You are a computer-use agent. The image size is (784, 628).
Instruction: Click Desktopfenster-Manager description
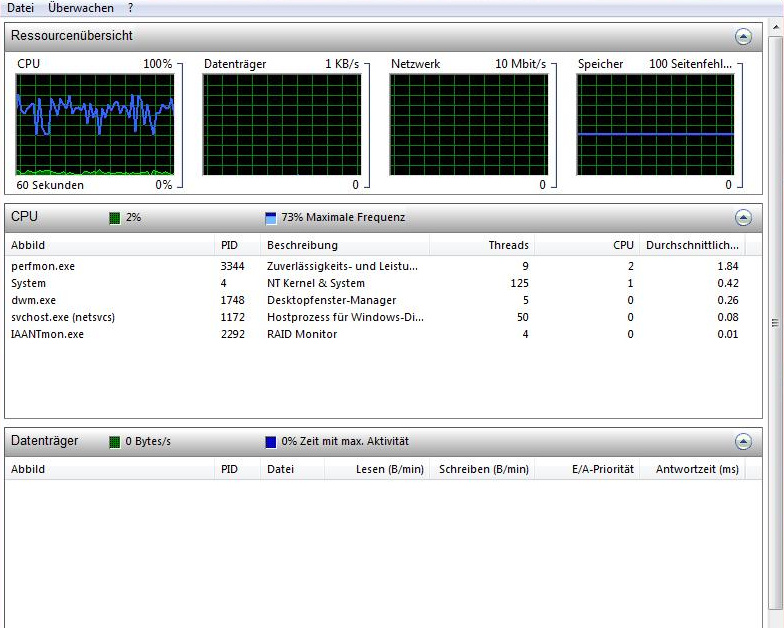click(332, 300)
